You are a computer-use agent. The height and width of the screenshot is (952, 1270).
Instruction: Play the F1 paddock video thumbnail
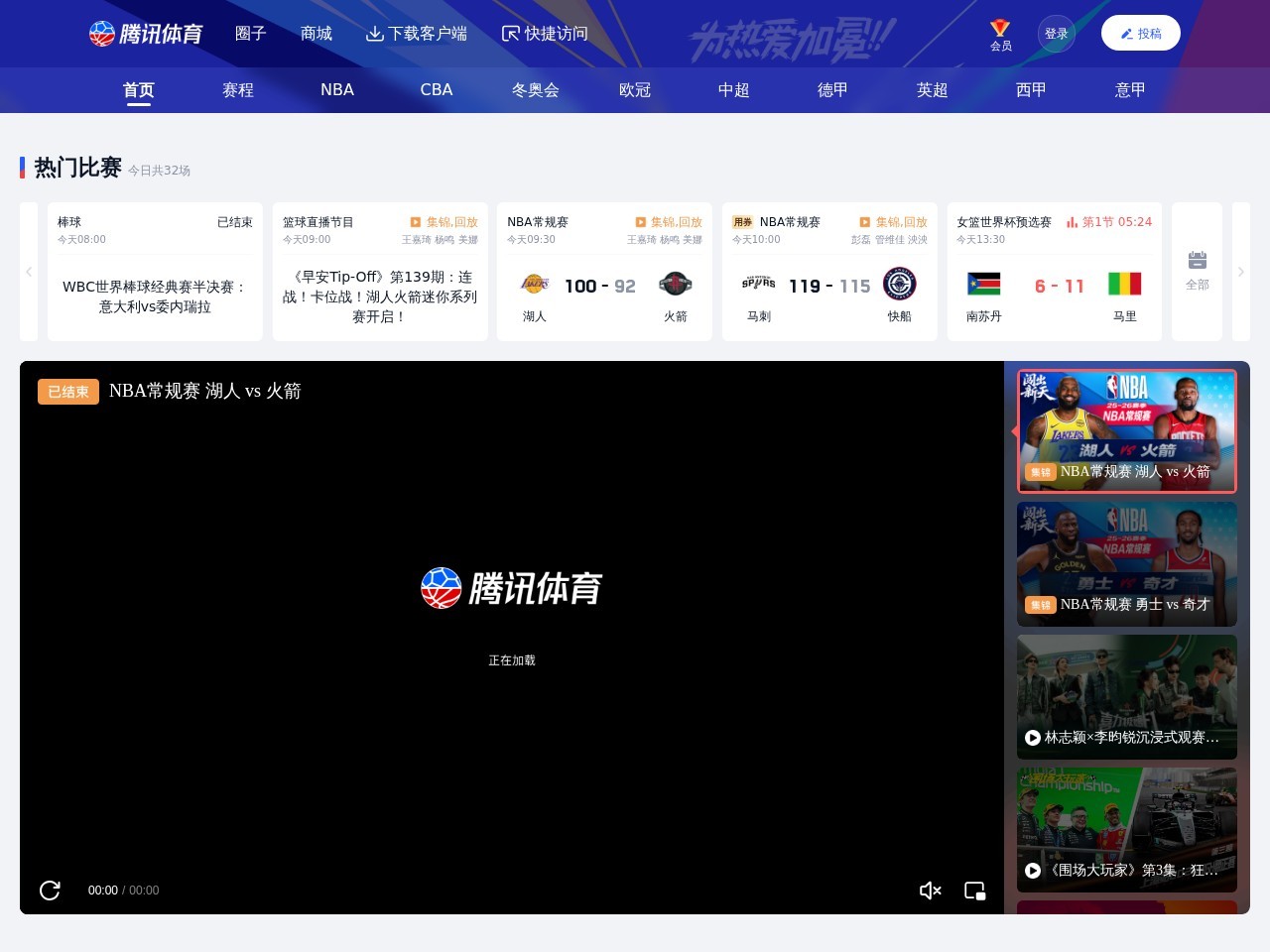coord(1126,829)
